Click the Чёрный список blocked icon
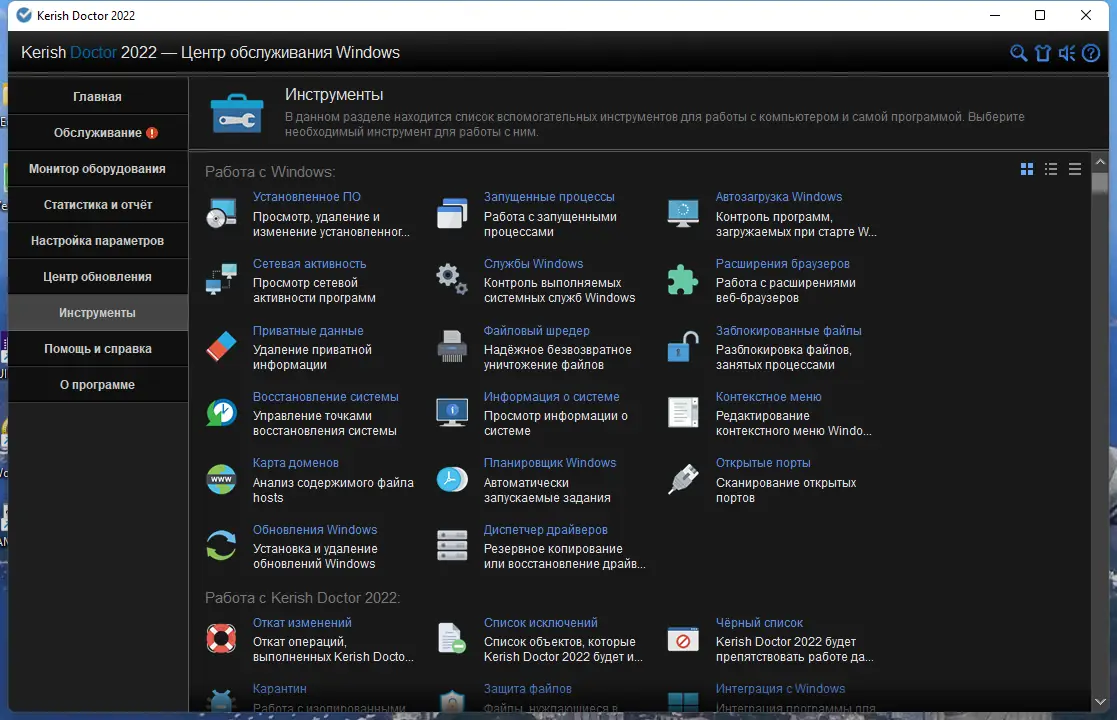Image resolution: width=1117 pixels, height=720 pixels. coord(683,639)
